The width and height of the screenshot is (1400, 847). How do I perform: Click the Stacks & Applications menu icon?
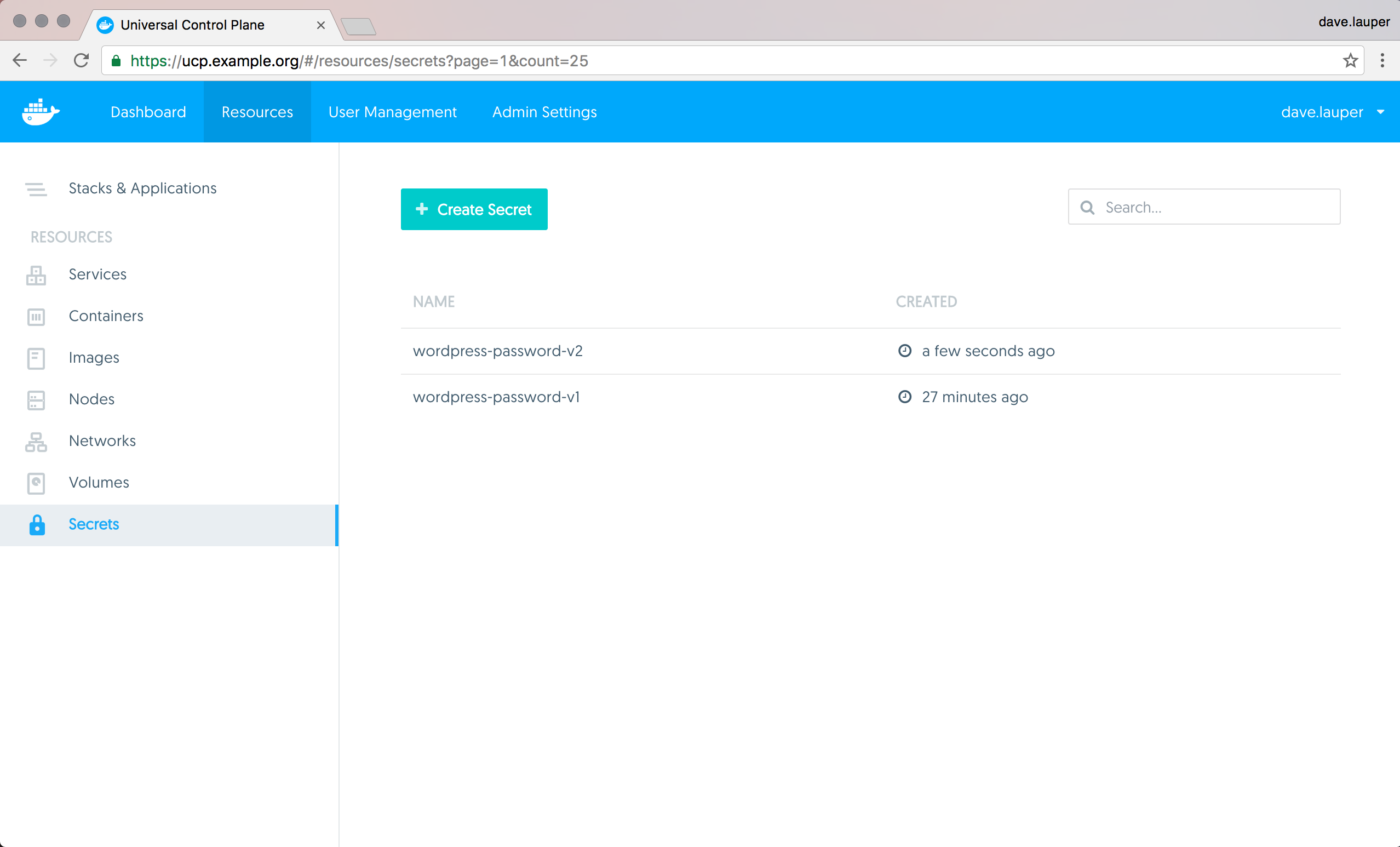36,188
